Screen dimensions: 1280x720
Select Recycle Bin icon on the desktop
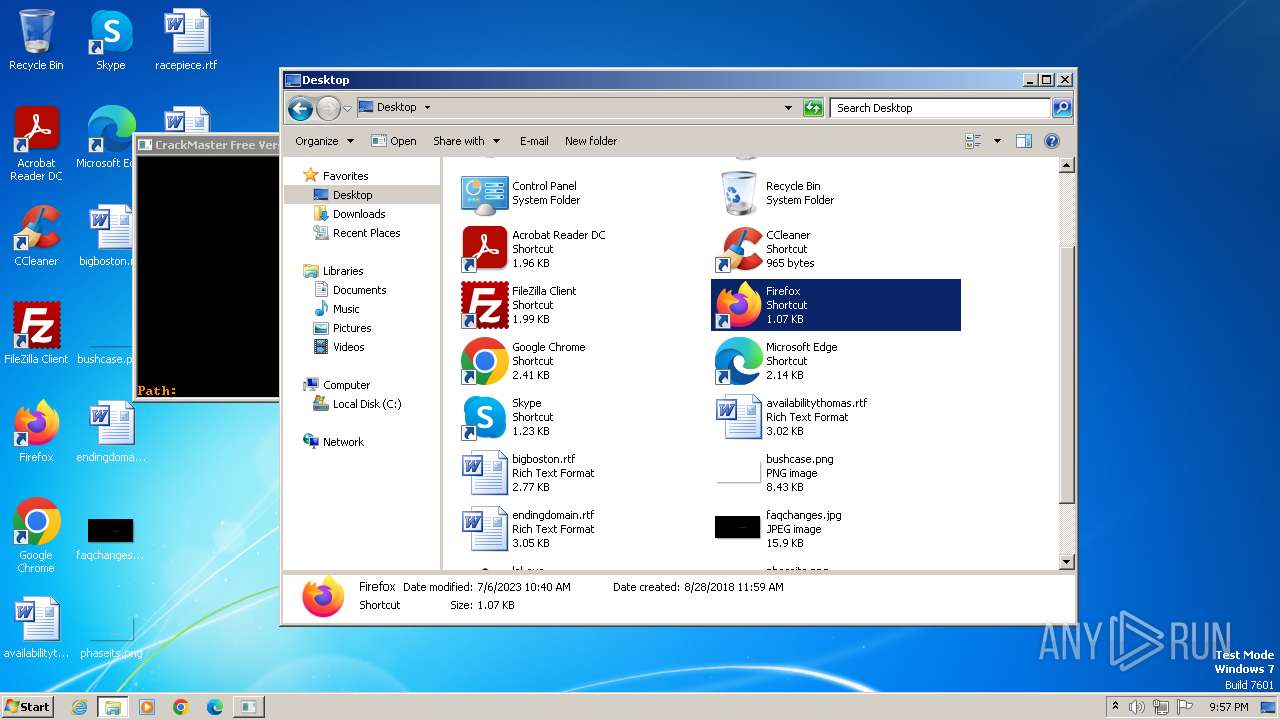[36, 40]
